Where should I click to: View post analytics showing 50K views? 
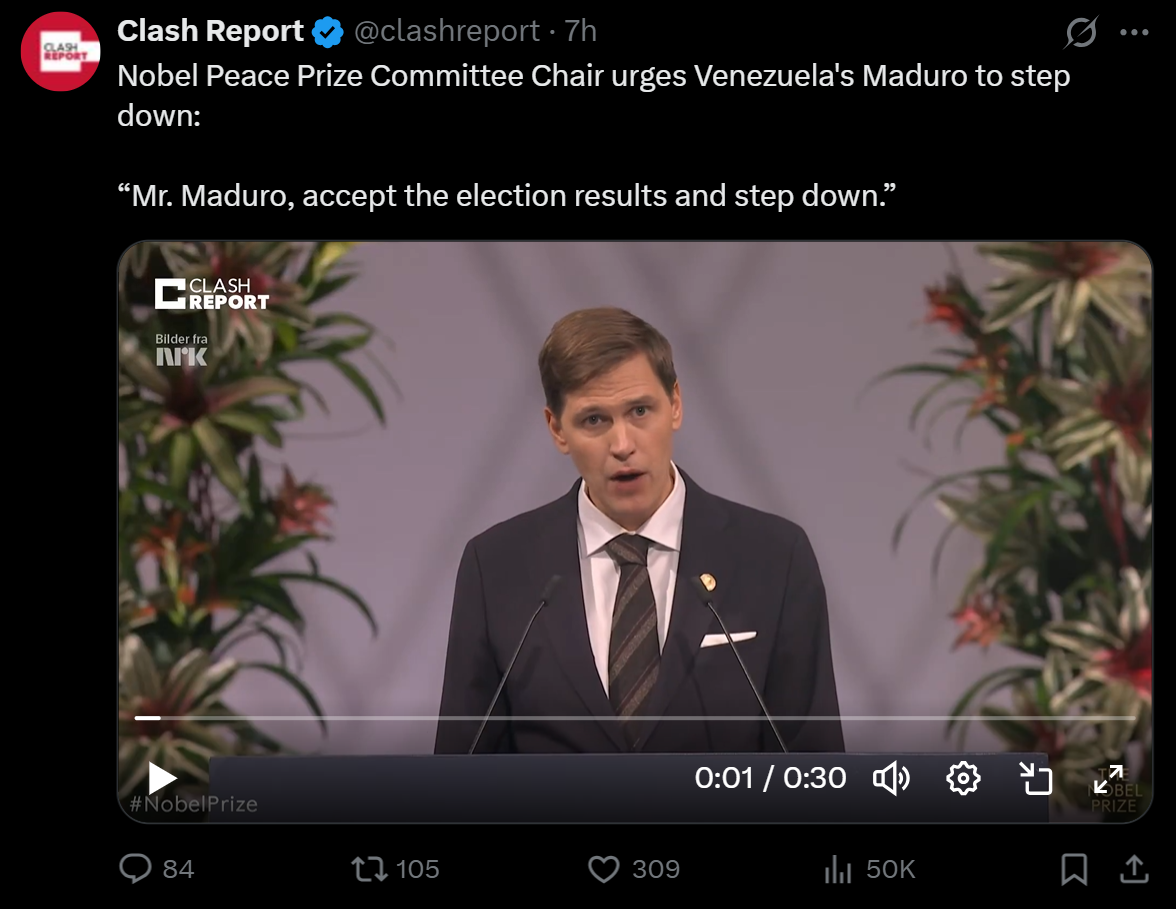(838, 869)
